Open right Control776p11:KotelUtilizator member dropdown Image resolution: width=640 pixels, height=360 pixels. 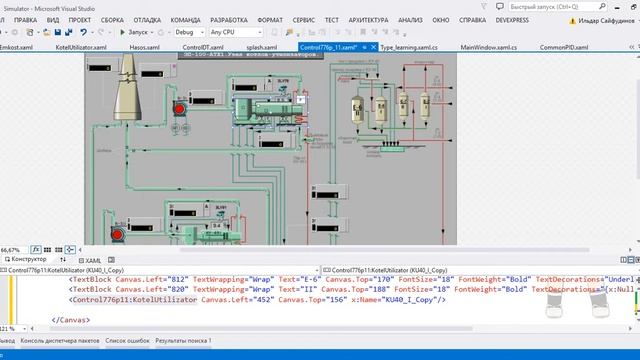480,270
